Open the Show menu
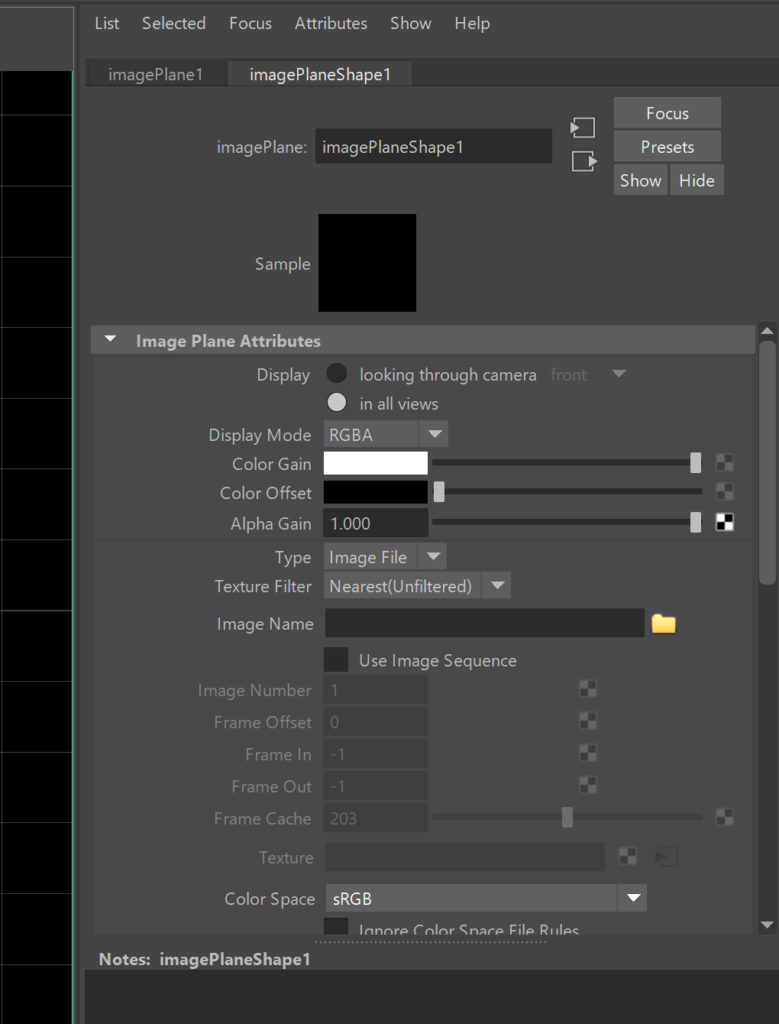Viewport: 779px width, 1024px height. pos(411,24)
